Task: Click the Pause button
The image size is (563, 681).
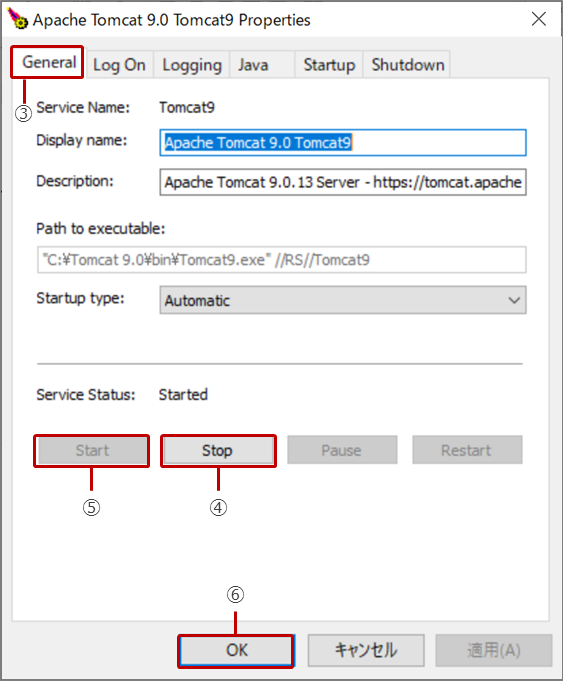Action: (342, 450)
